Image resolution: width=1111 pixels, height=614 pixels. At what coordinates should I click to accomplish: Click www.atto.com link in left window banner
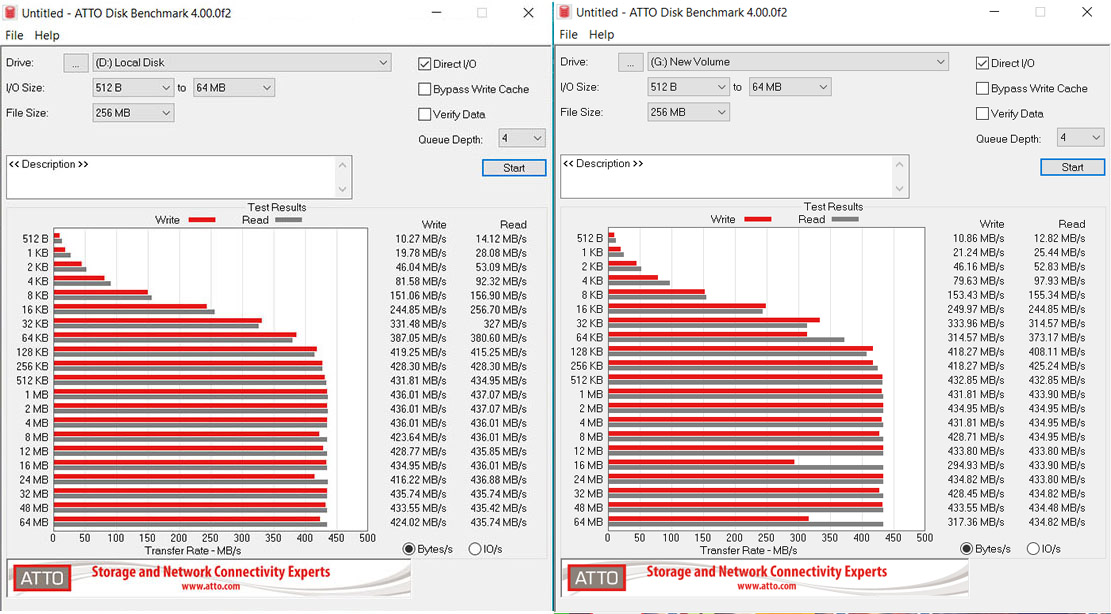210,586
